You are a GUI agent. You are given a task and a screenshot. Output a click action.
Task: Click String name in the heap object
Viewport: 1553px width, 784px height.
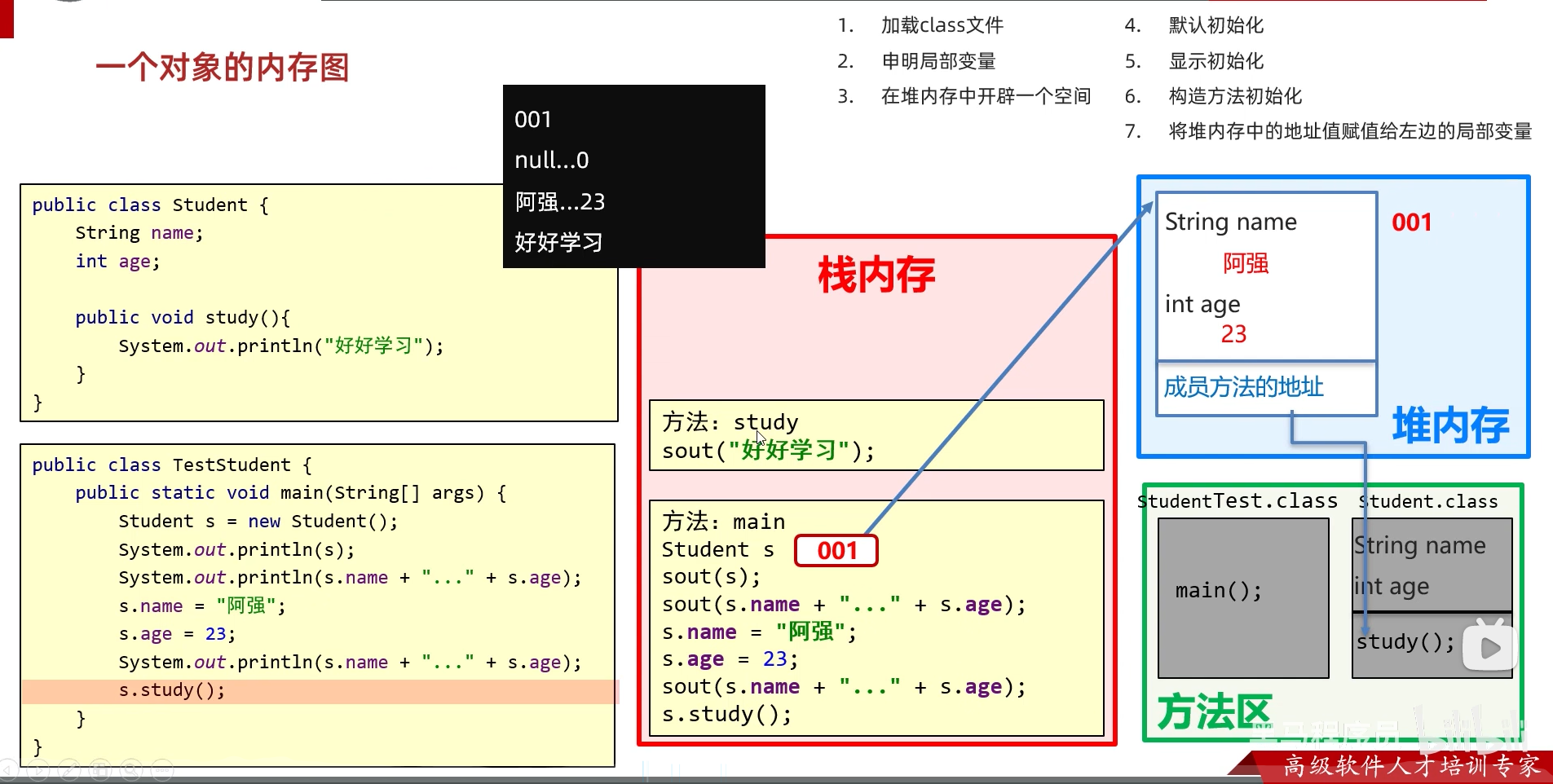(1230, 222)
